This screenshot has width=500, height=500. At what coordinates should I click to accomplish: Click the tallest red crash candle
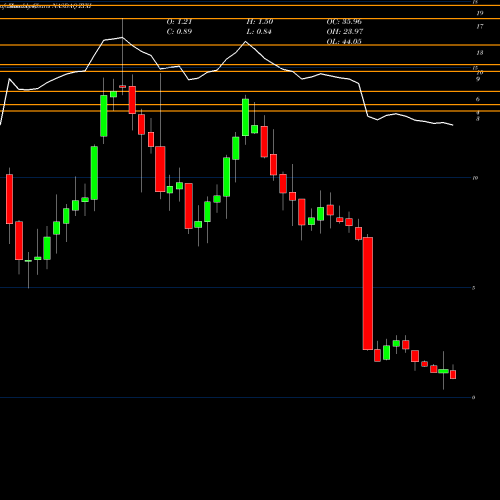[368, 293]
